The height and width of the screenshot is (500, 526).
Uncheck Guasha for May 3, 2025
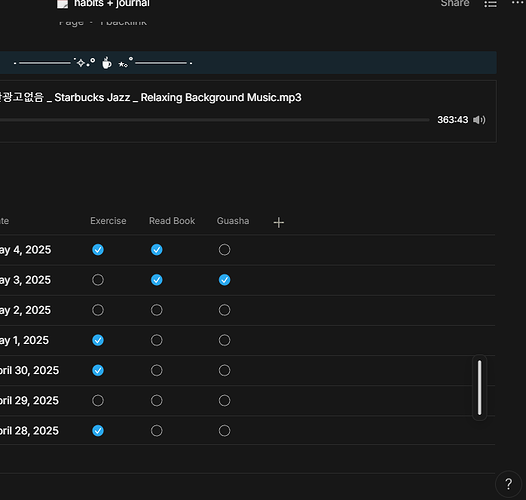coord(224,280)
